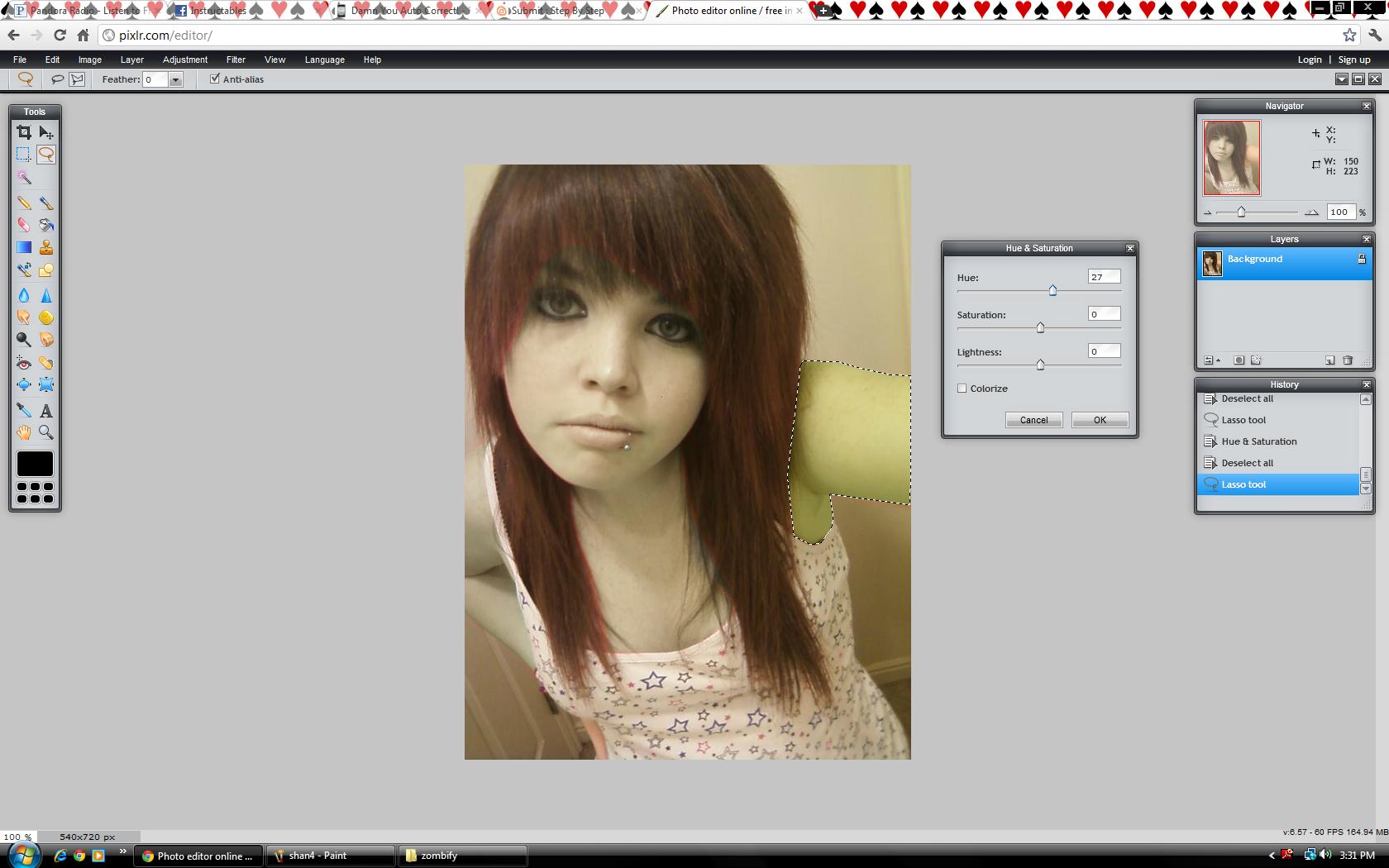Open the Language menu
This screenshot has width=1389, height=868.
pyautogui.click(x=324, y=60)
